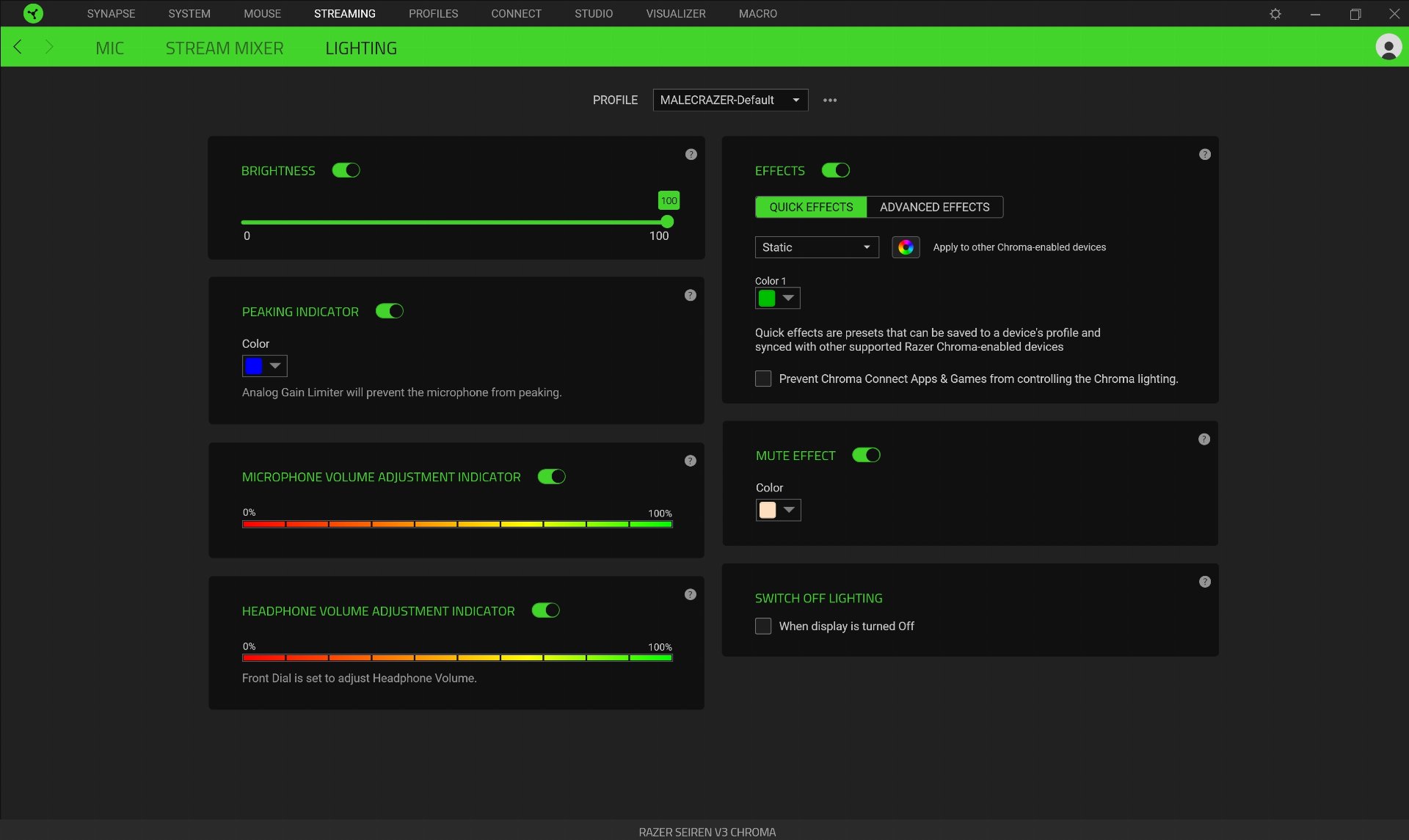
Task: Expand Color 1 dropdown arrow
Action: (788, 298)
